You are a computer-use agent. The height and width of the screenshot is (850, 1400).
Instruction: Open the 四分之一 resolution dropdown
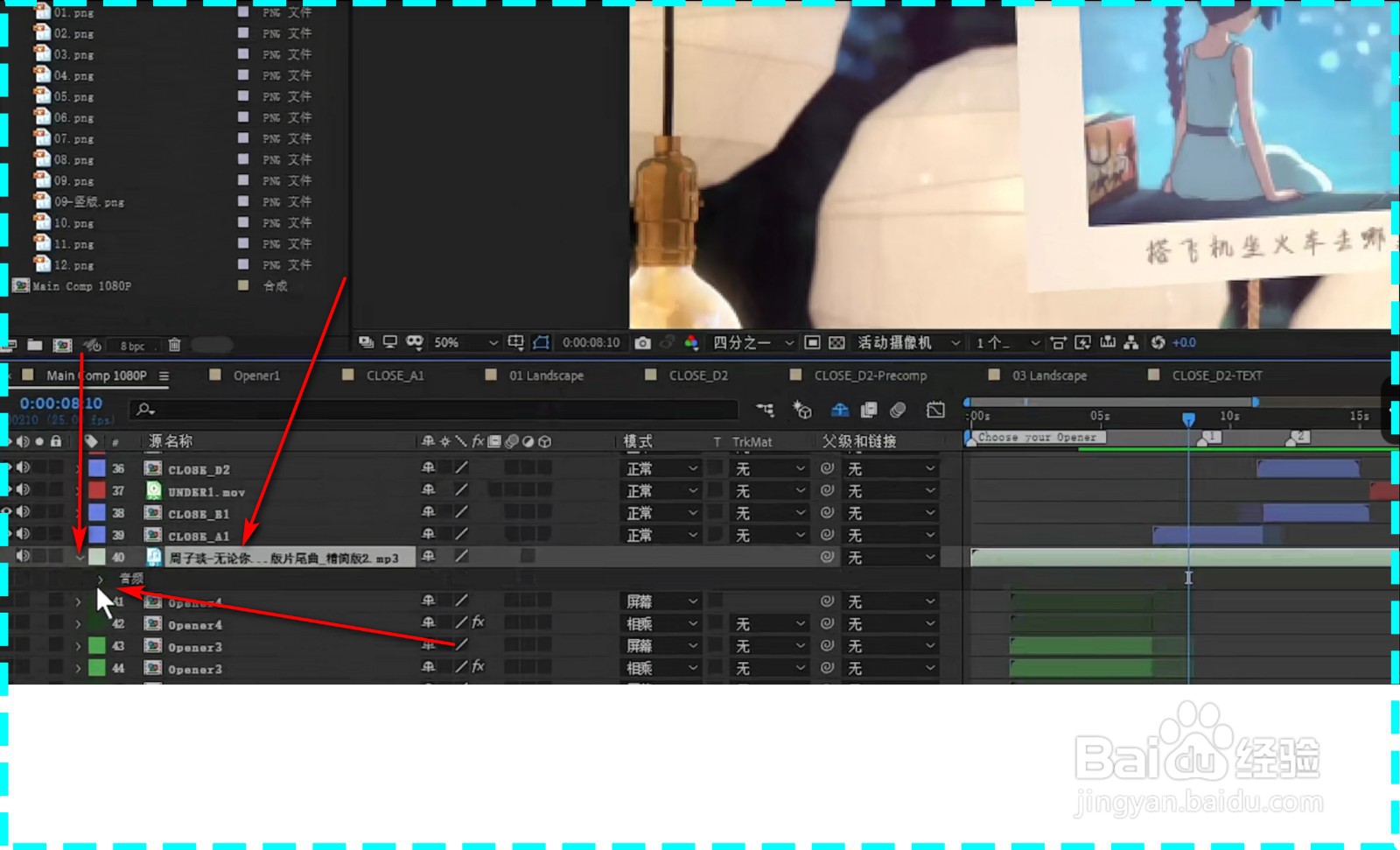[x=753, y=342]
